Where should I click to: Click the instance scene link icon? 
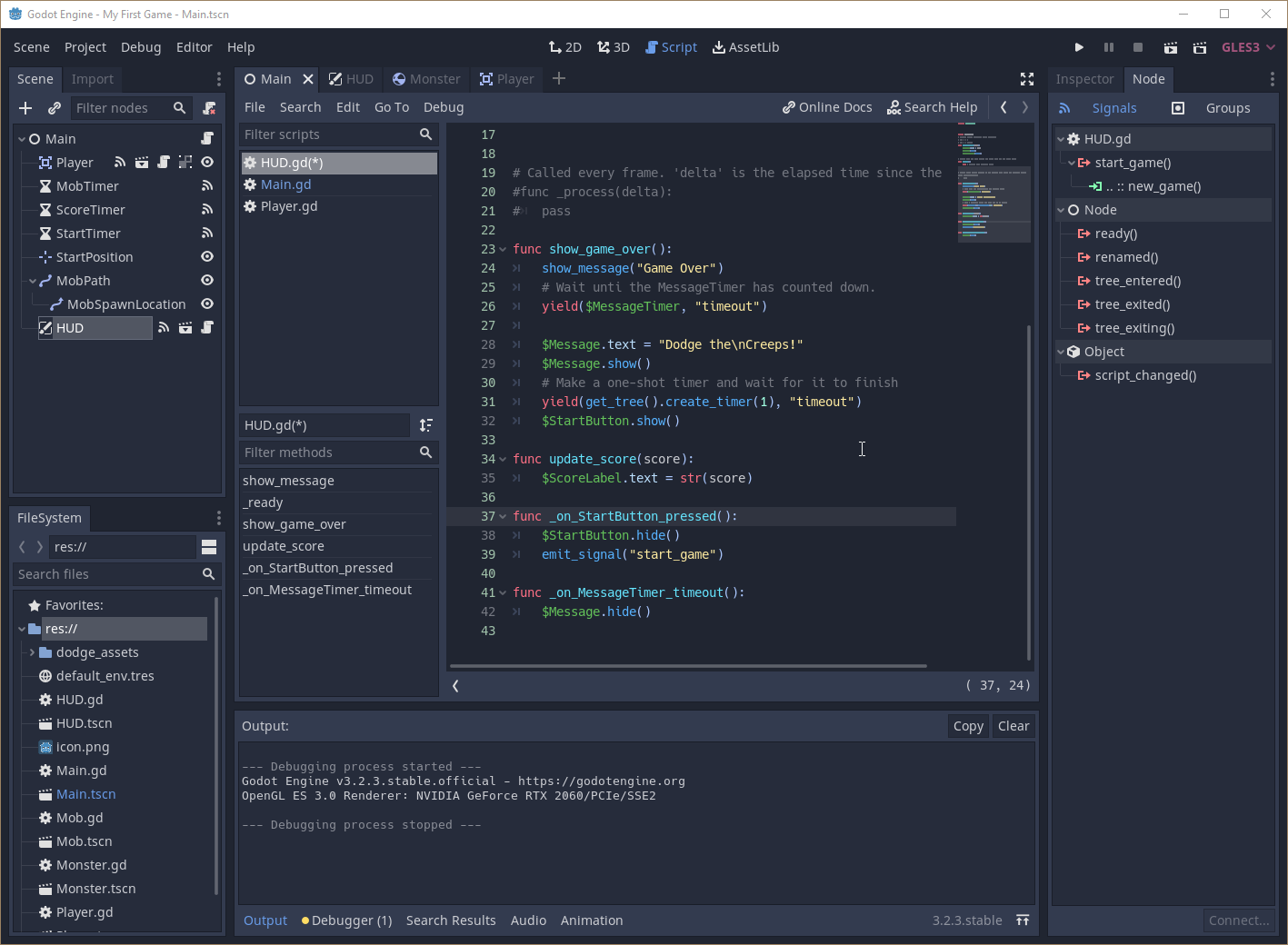[x=55, y=108]
